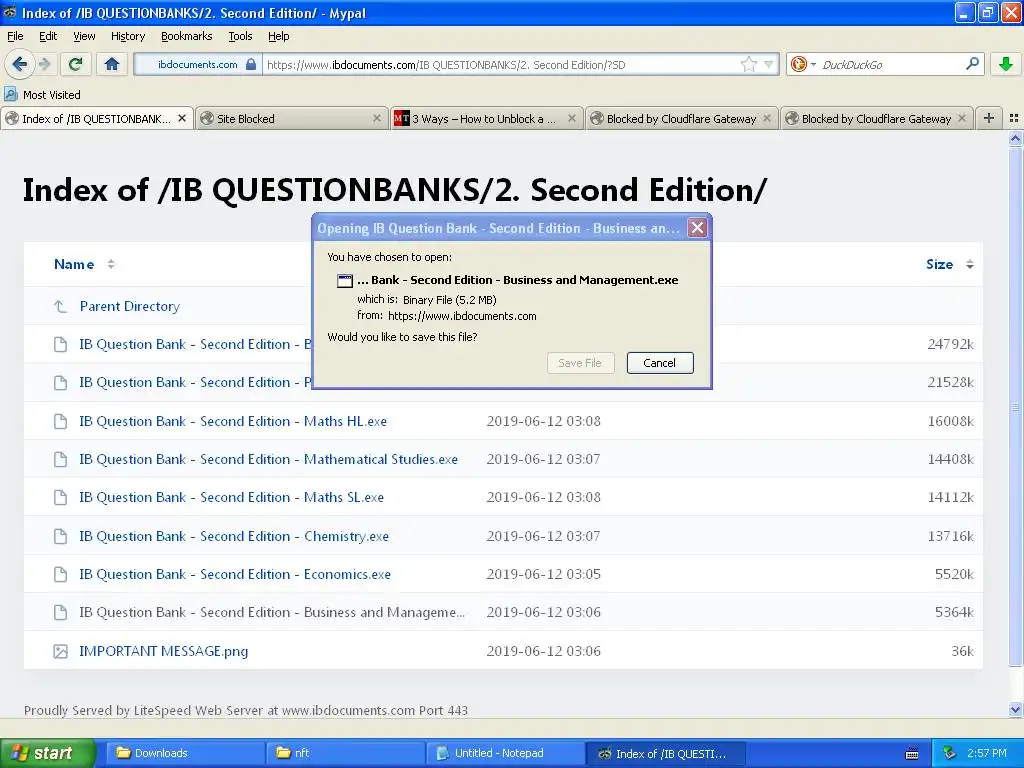
Task: Switch to the nft folder taskbar window
Action: pyautogui.click(x=345, y=753)
